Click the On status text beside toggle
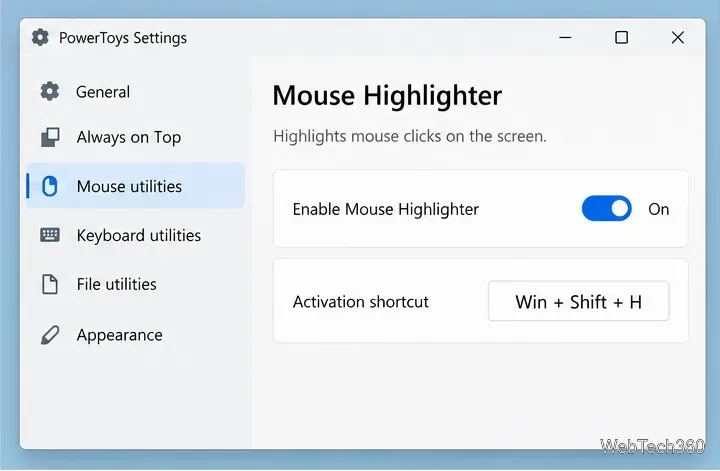Screen dimensions: 720x471 point(658,209)
